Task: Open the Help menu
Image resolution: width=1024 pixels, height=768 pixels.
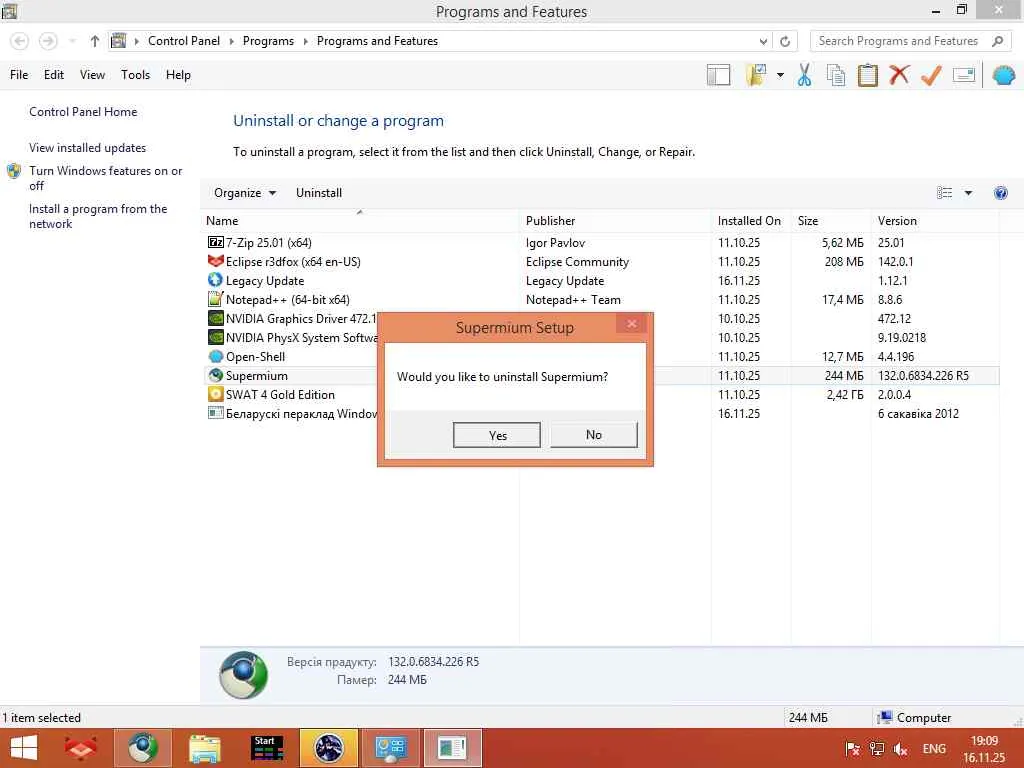Action: (178, 75)
